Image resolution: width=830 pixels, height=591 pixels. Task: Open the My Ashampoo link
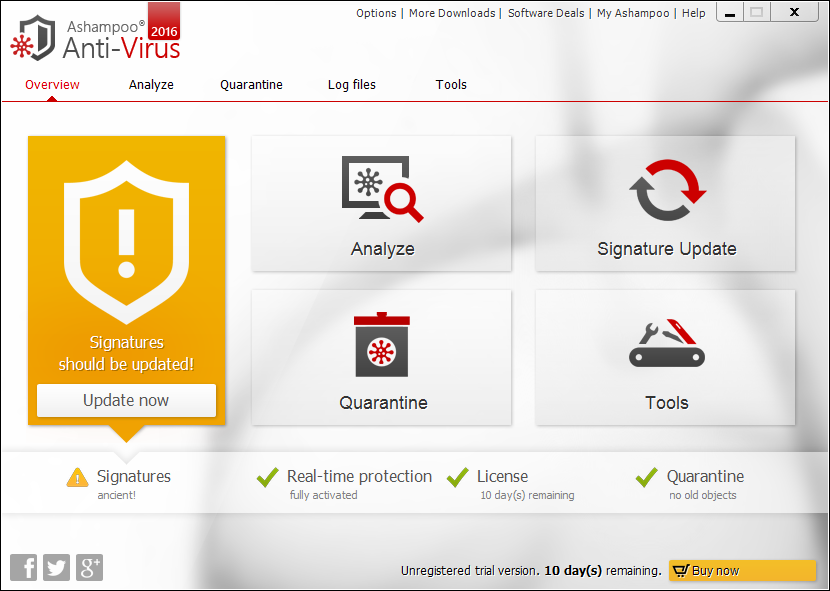click(x=633, y=13)
